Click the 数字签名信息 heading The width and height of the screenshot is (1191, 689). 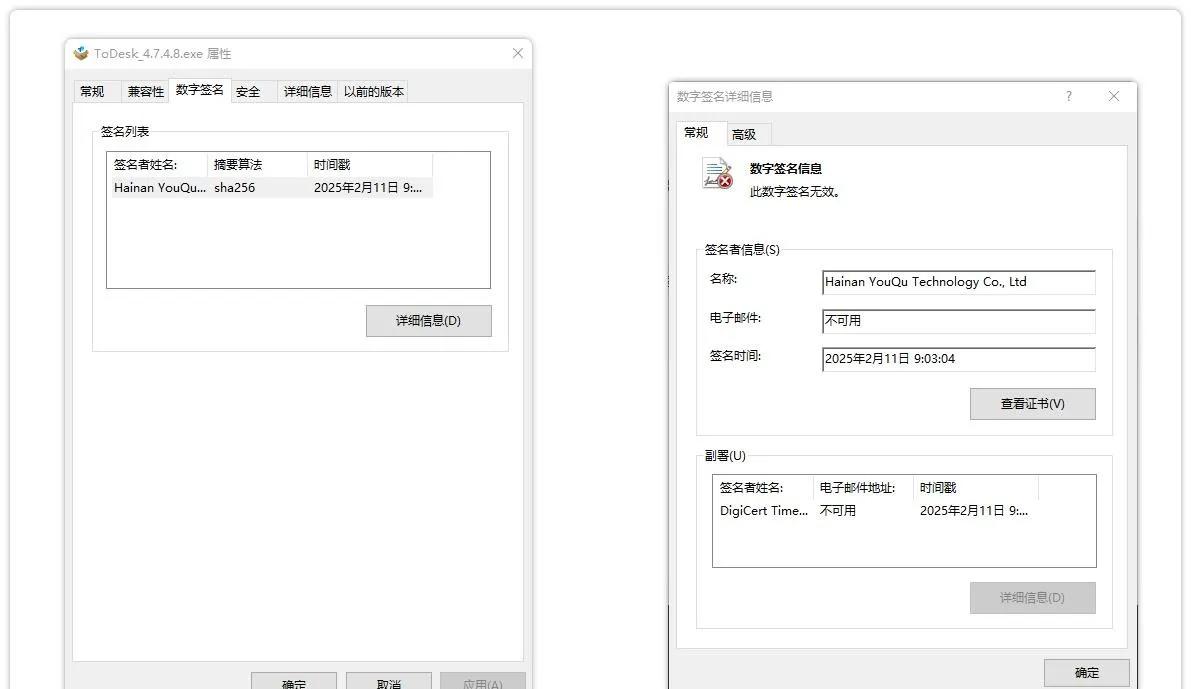pos(785,169)
